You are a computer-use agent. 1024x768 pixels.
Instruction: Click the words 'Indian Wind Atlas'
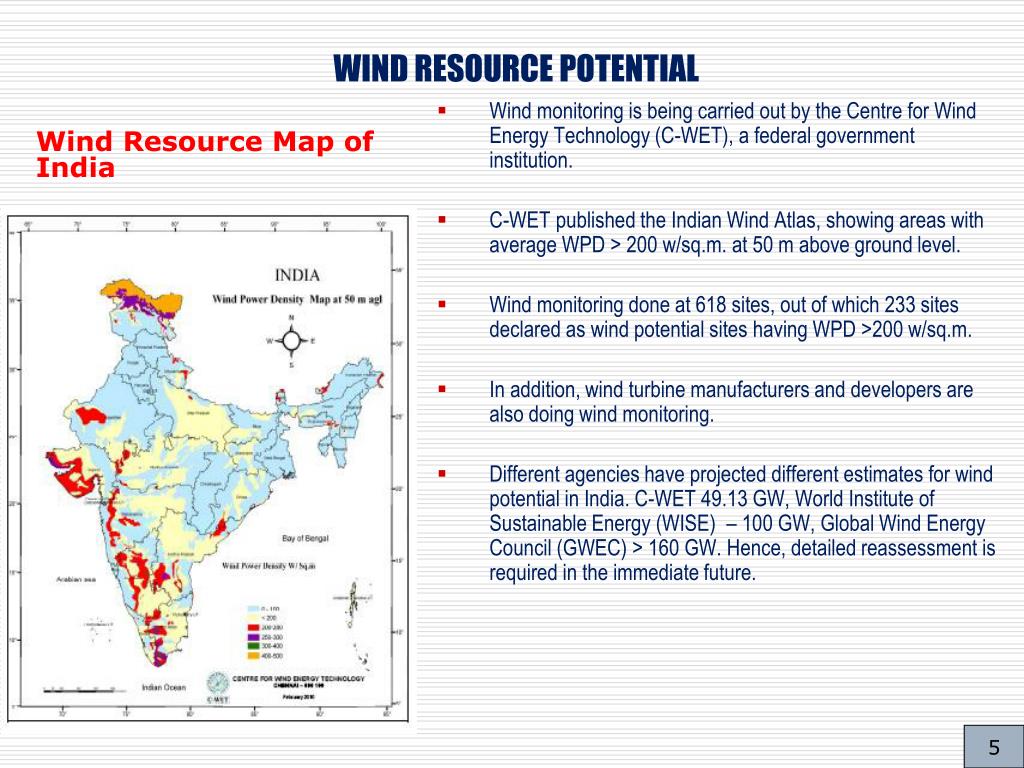(x=742, y=221)
